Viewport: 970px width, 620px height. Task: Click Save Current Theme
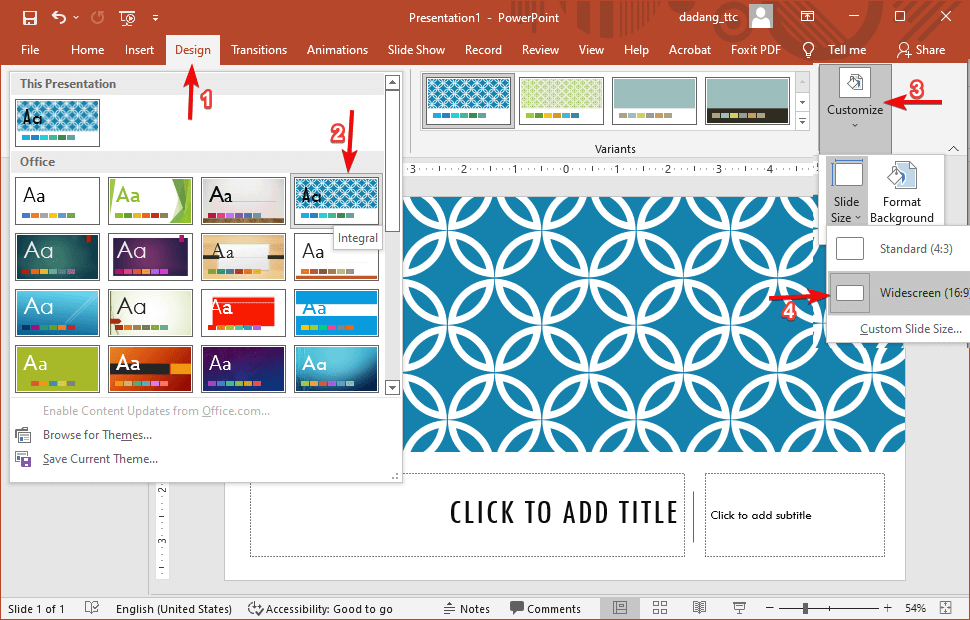click(x=100, y=458)
